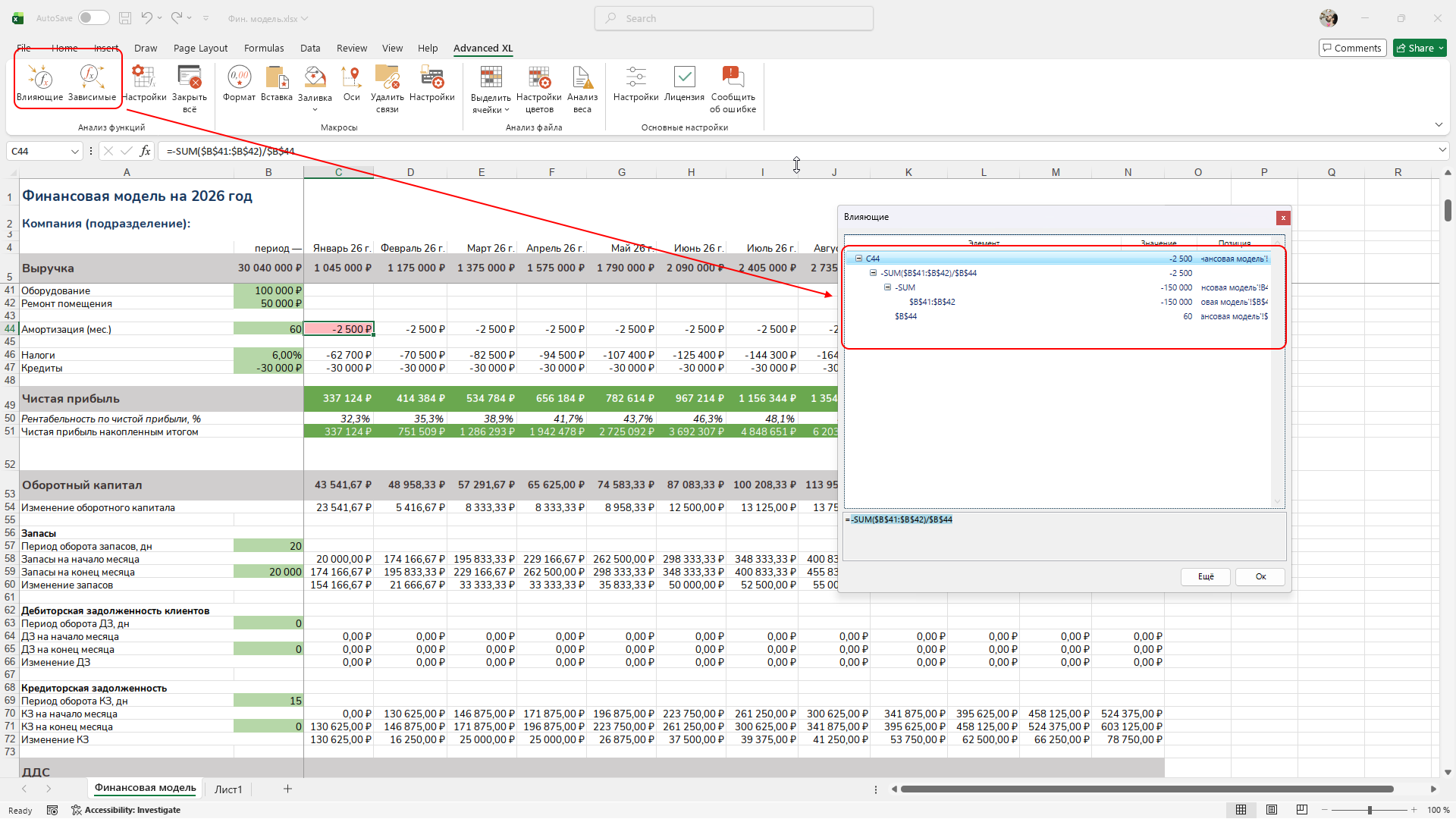
Task: Toggle the AutoSave switch
Action: [x=94, y=18]
